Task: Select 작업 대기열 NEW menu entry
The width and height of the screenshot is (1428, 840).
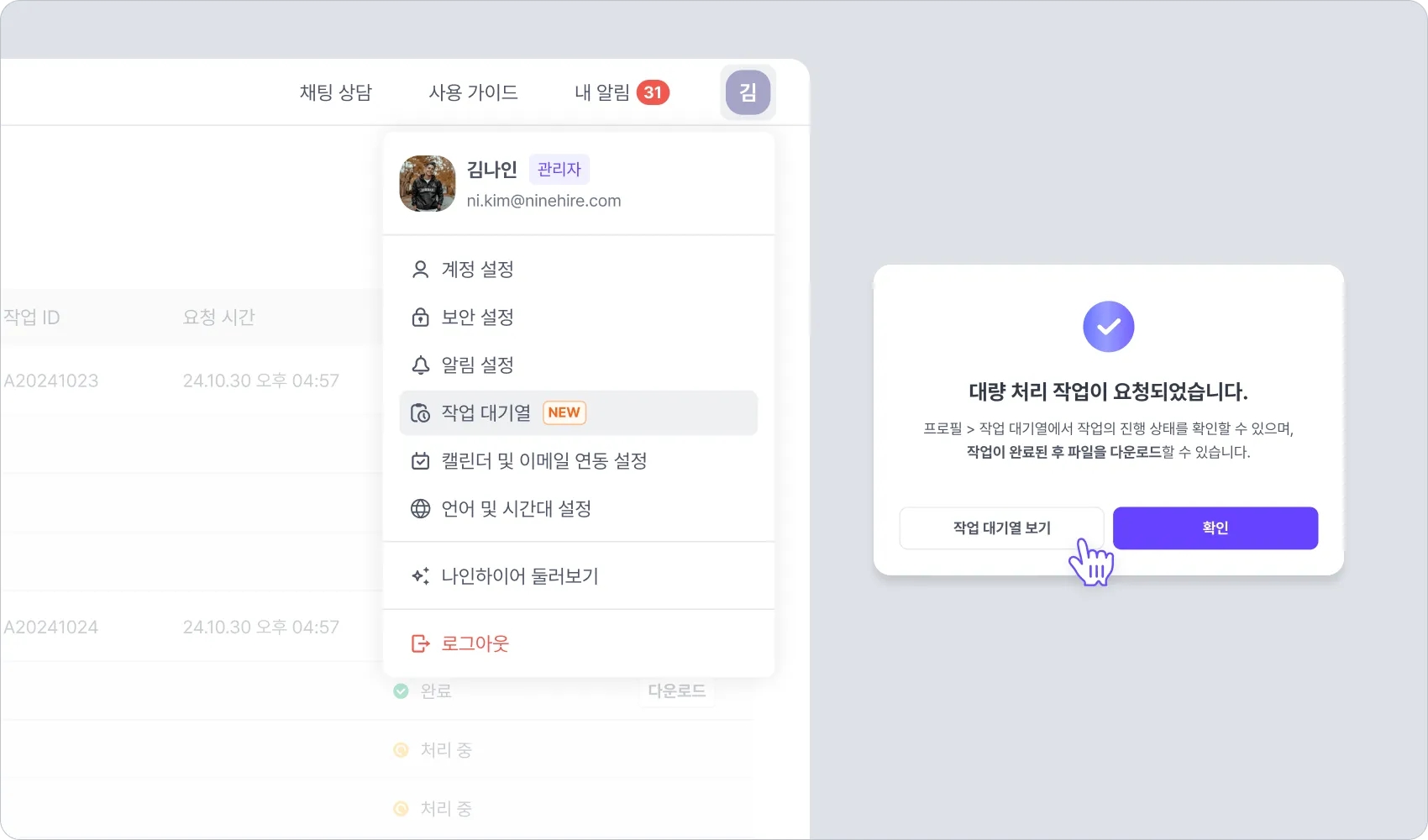Action: coord(579,413)
